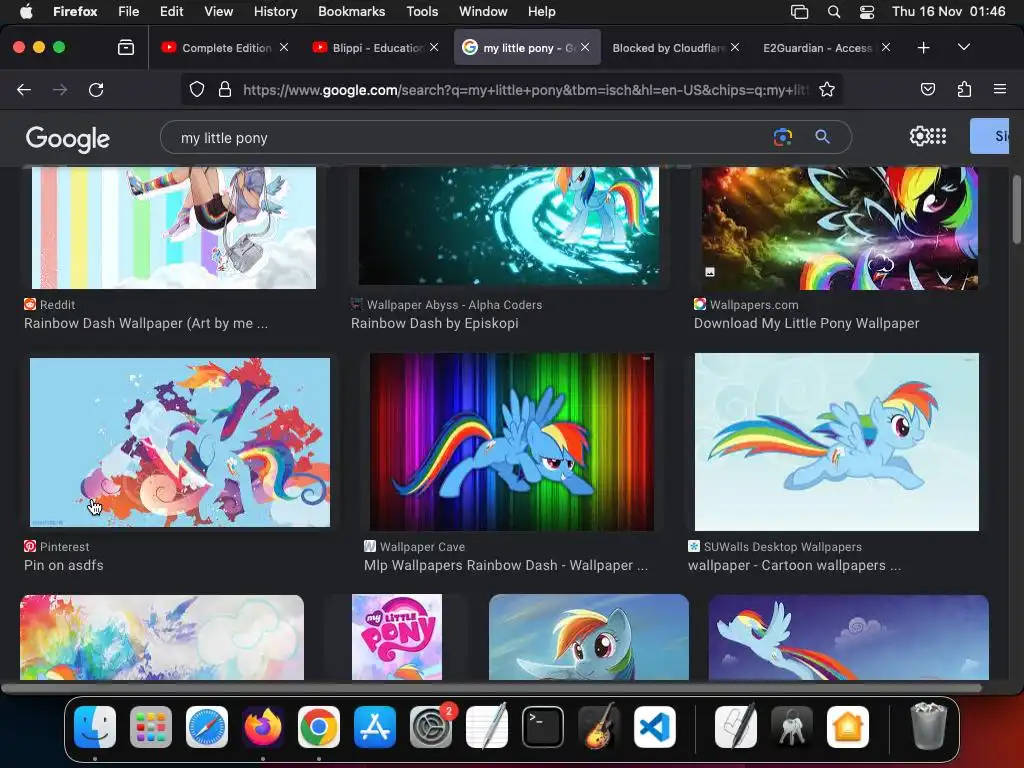
Task: Search by image with Google Lens
Action: click(782, 137)
